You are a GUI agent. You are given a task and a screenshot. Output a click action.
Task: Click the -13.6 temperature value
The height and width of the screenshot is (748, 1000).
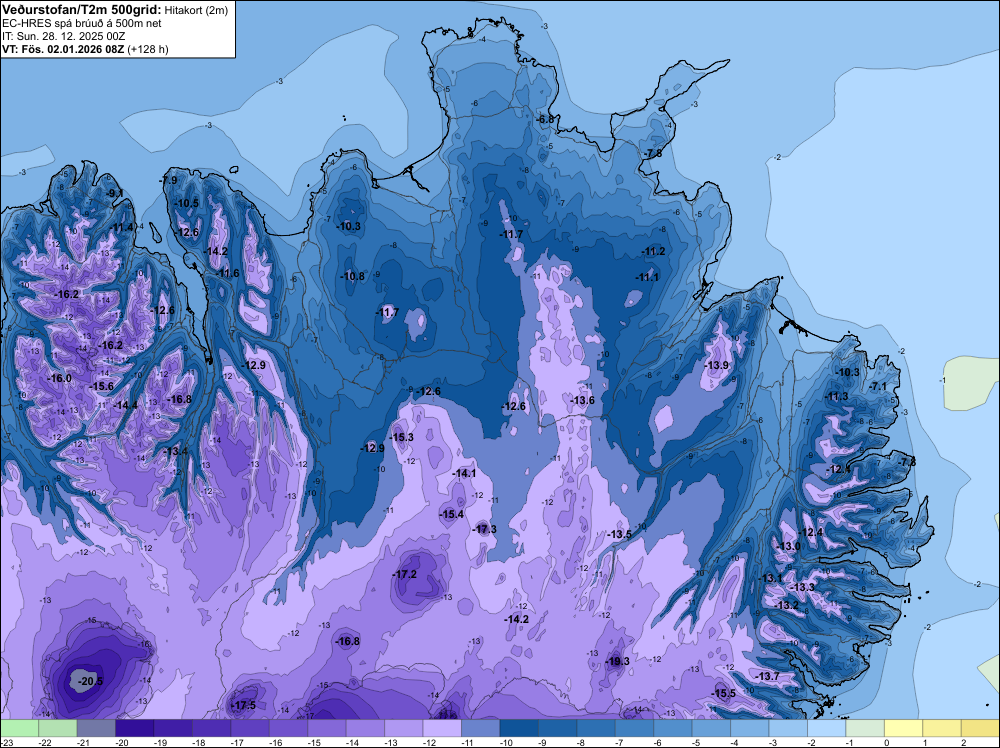click(583, 400)
